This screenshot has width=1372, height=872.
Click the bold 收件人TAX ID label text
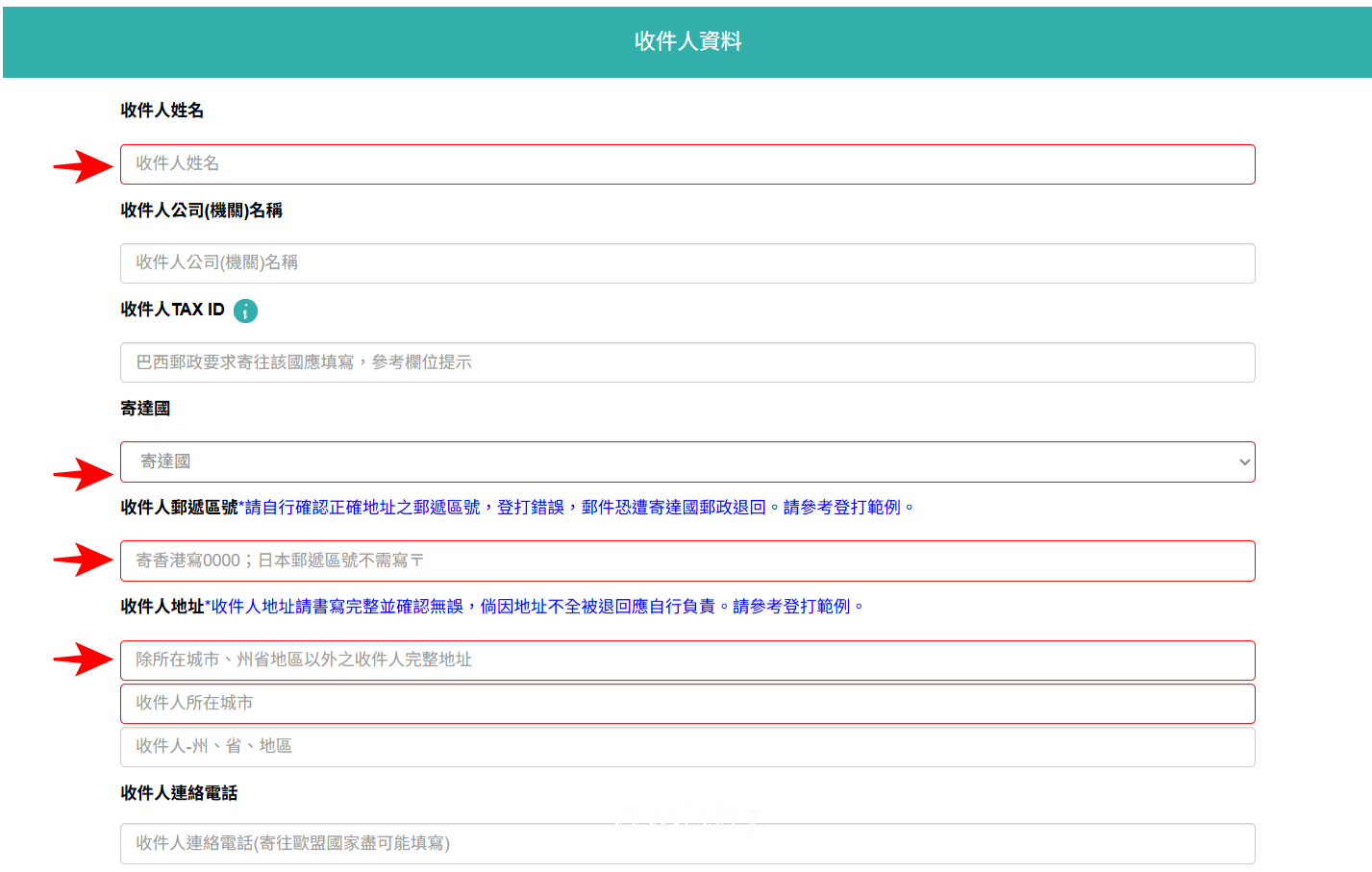172,310
